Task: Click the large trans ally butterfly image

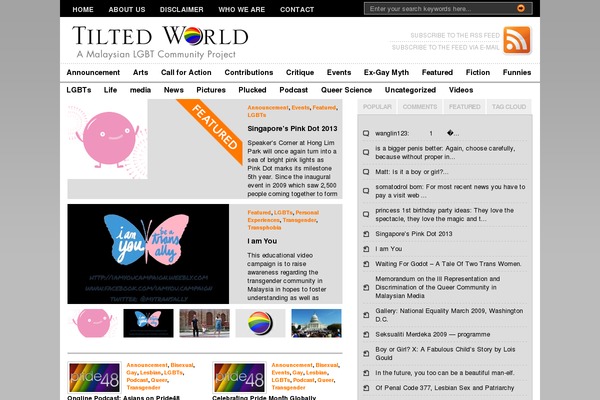Action: (x=148, y=254)
